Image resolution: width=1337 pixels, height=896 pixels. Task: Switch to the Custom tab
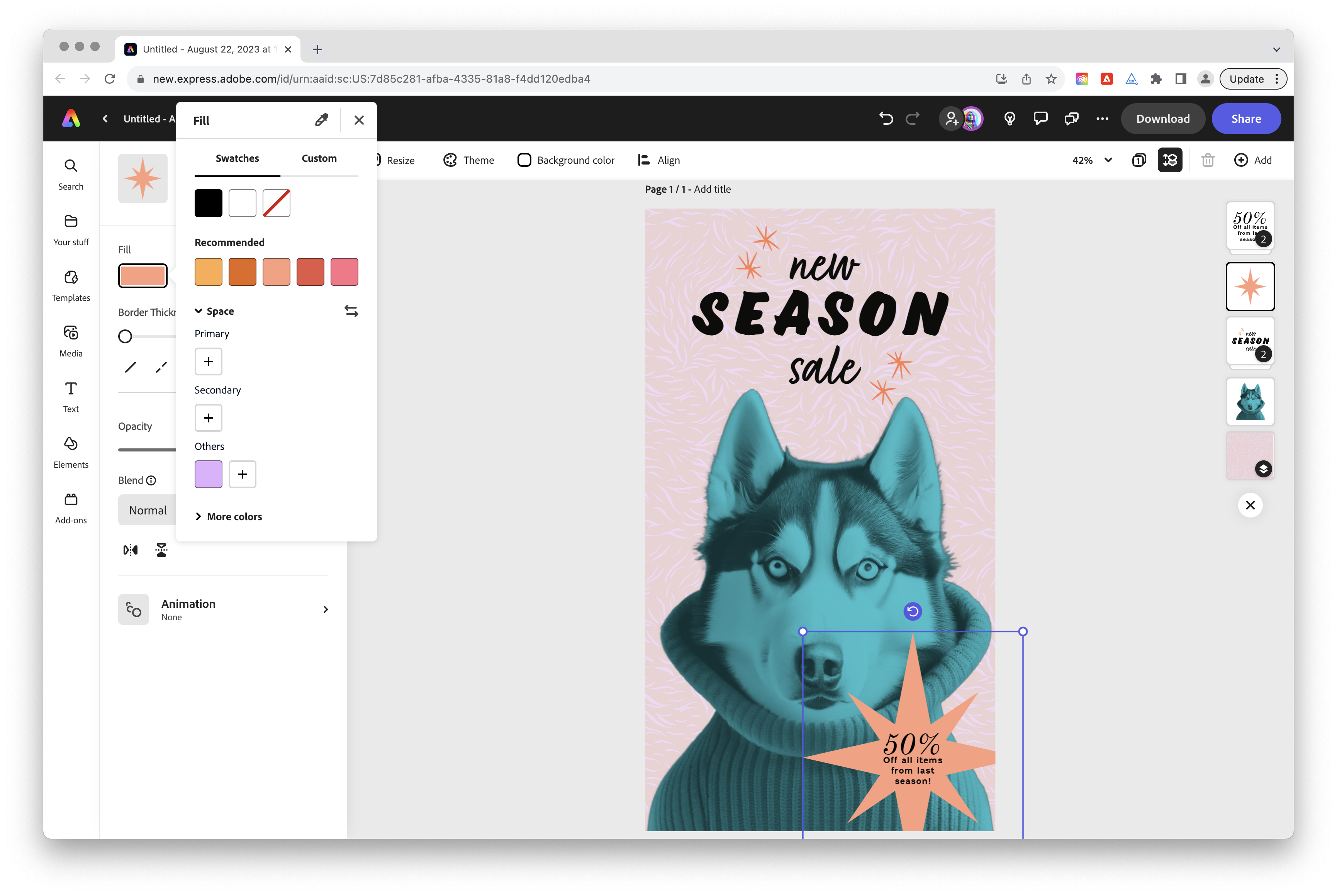click(x=319, y=158)
